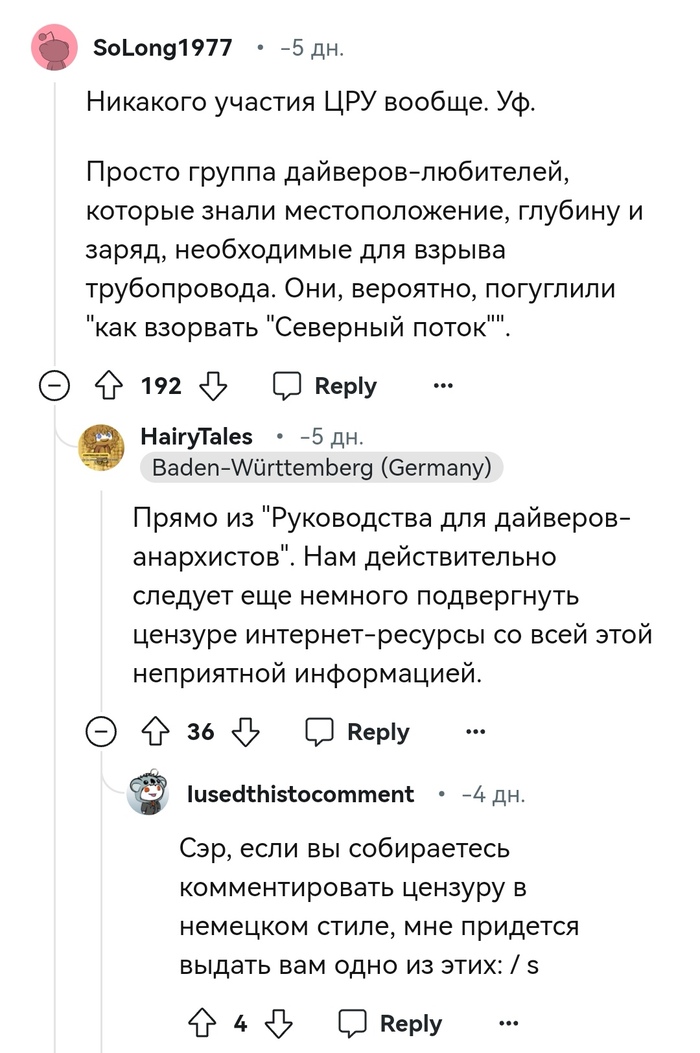Screen dimensions: 700x1053
Task: Downvote SoLong1977's comment
Action: [x=214, y=386]
